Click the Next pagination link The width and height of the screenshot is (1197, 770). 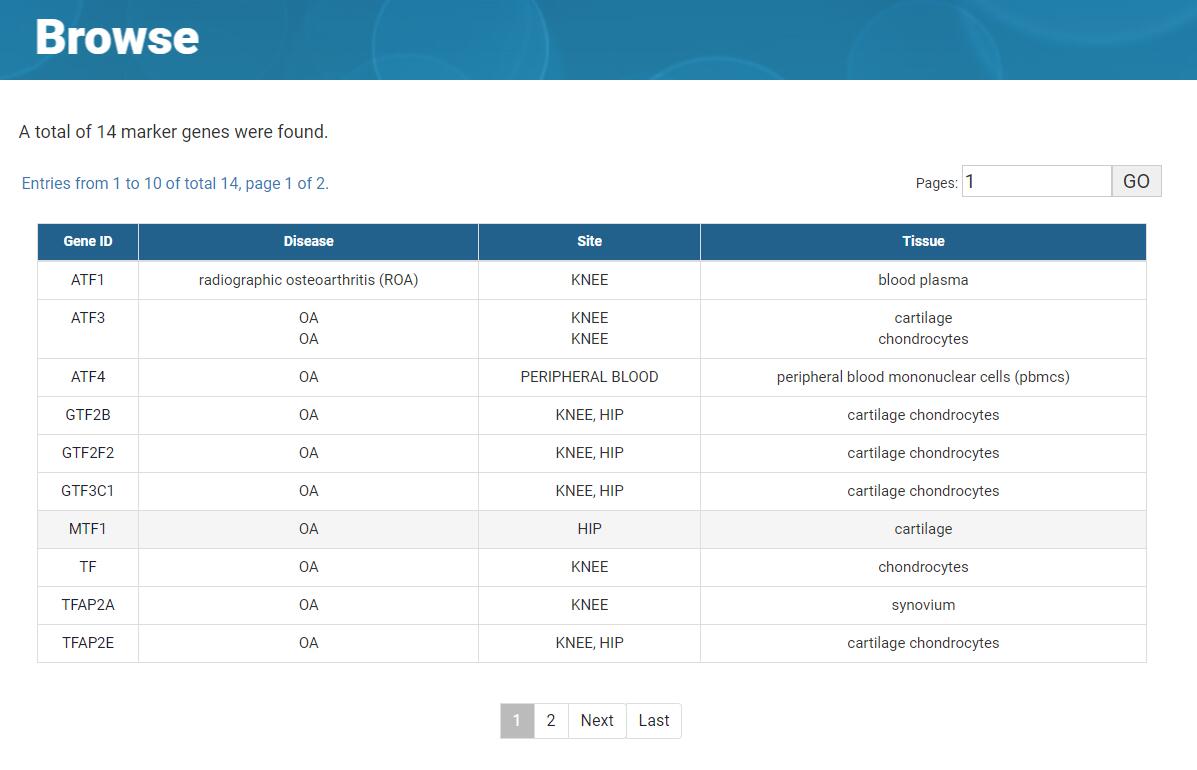[597, 720]
